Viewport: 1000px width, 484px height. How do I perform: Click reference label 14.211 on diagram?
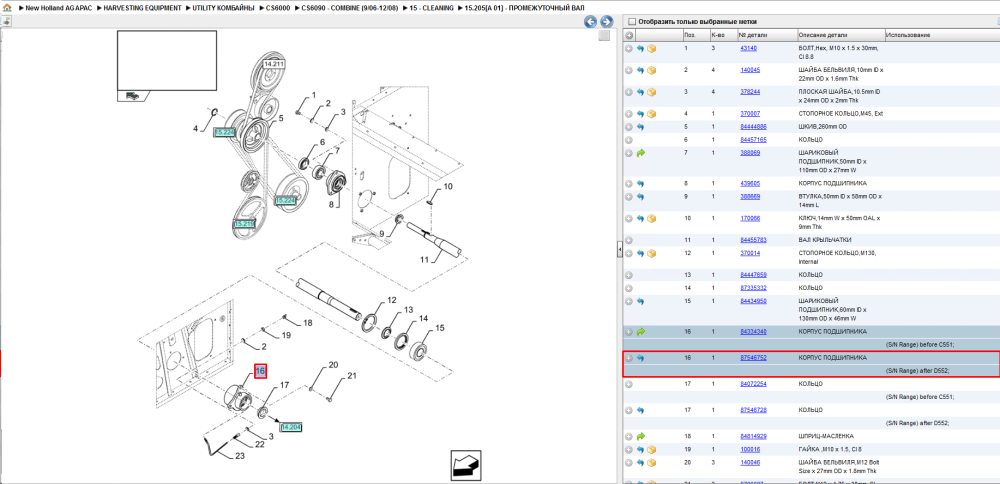click(274, 64)
